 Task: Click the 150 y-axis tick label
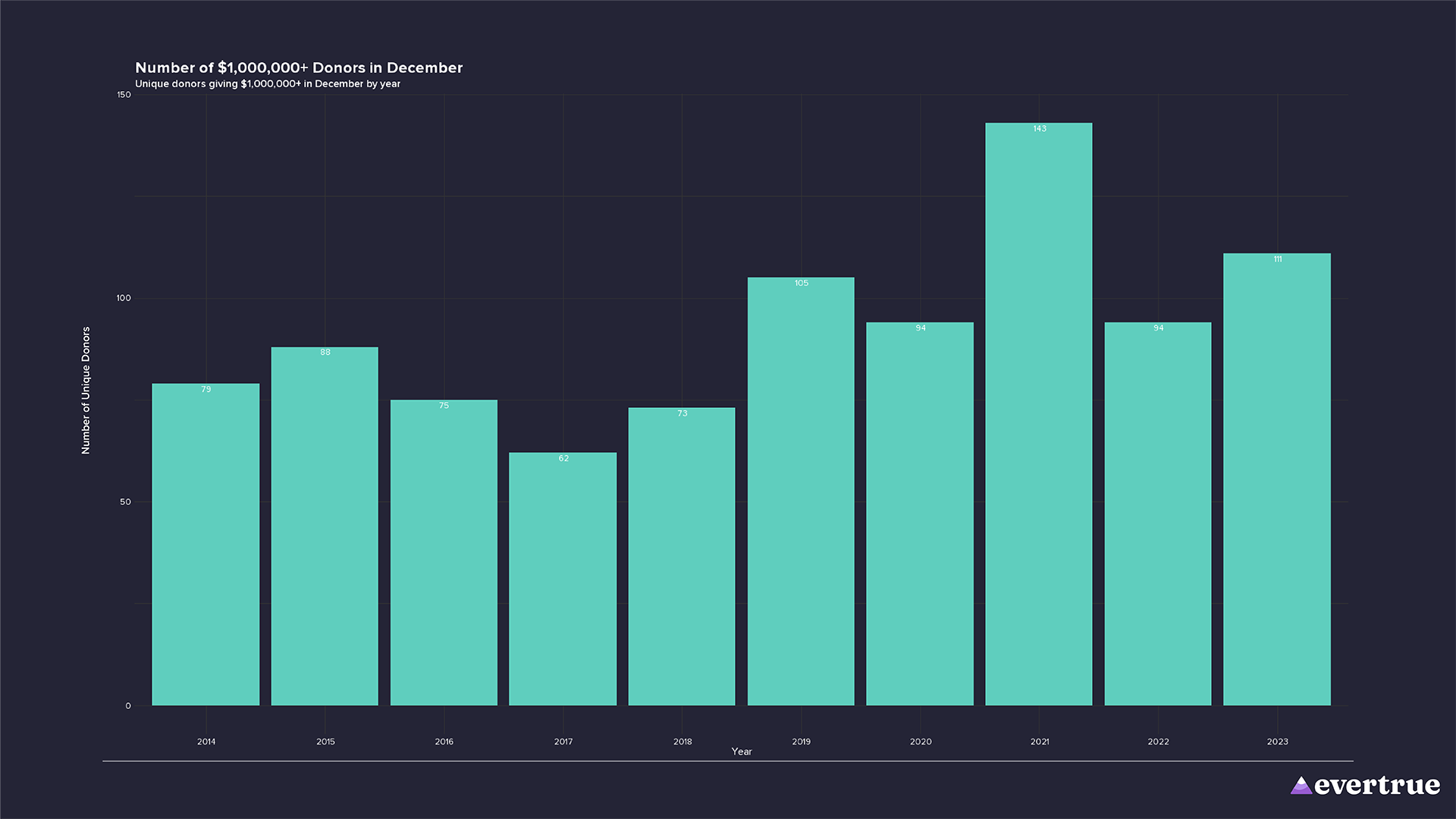pos(124,95)
